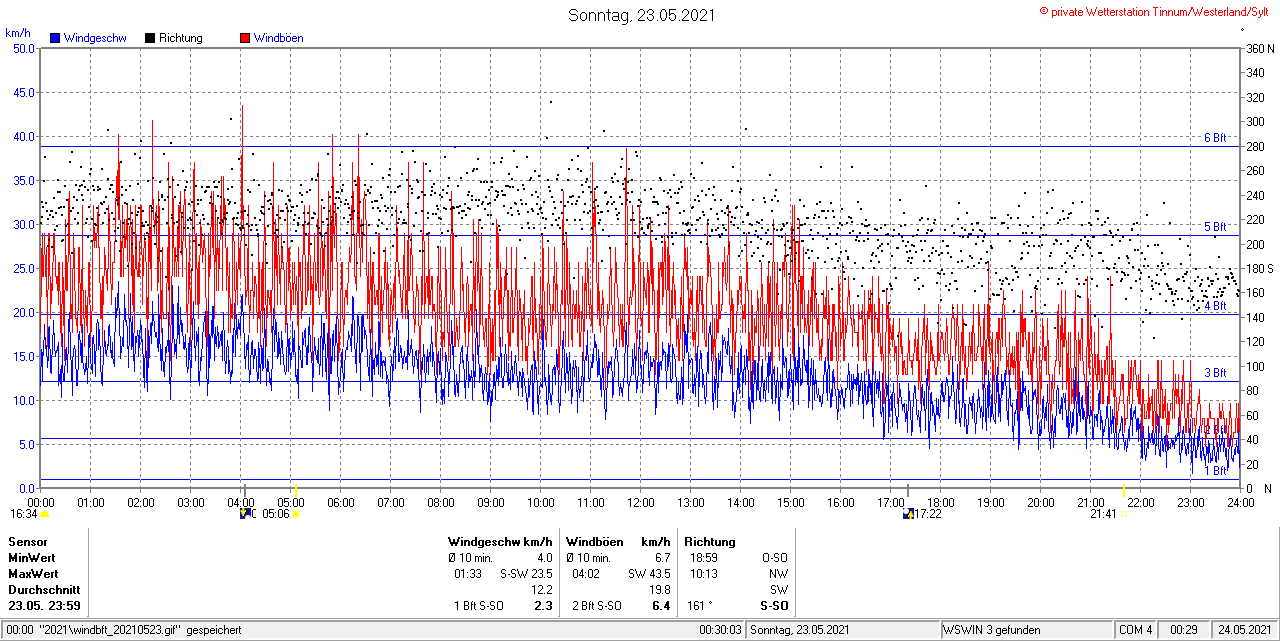This screenshot has width=1280, height=641.
Task: Click the wind speed max value 'S-SW 23.5'
Action: click(x=526, y=573)
